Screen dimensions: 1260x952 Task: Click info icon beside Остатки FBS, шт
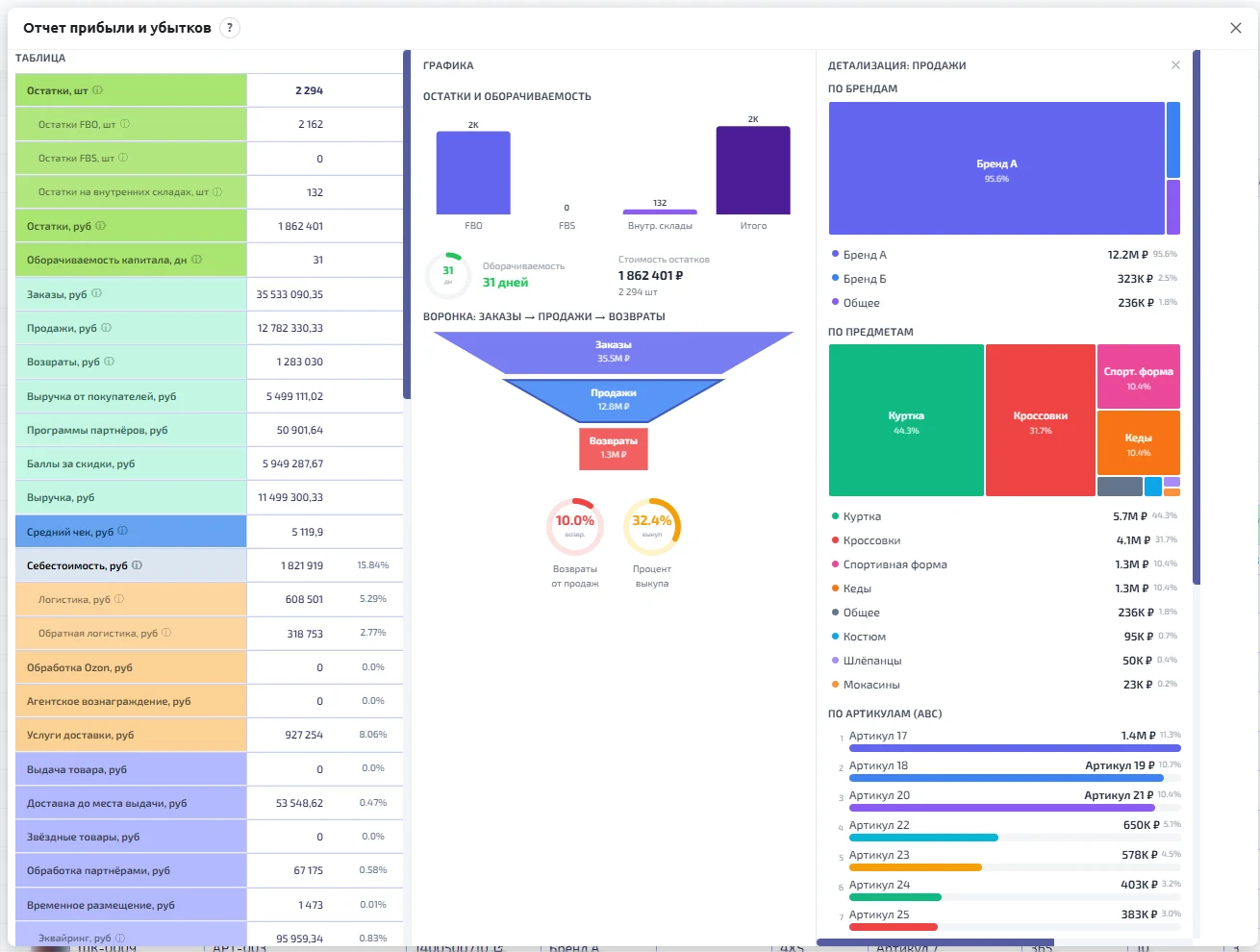pyautogui.click(x=123, y=158)
